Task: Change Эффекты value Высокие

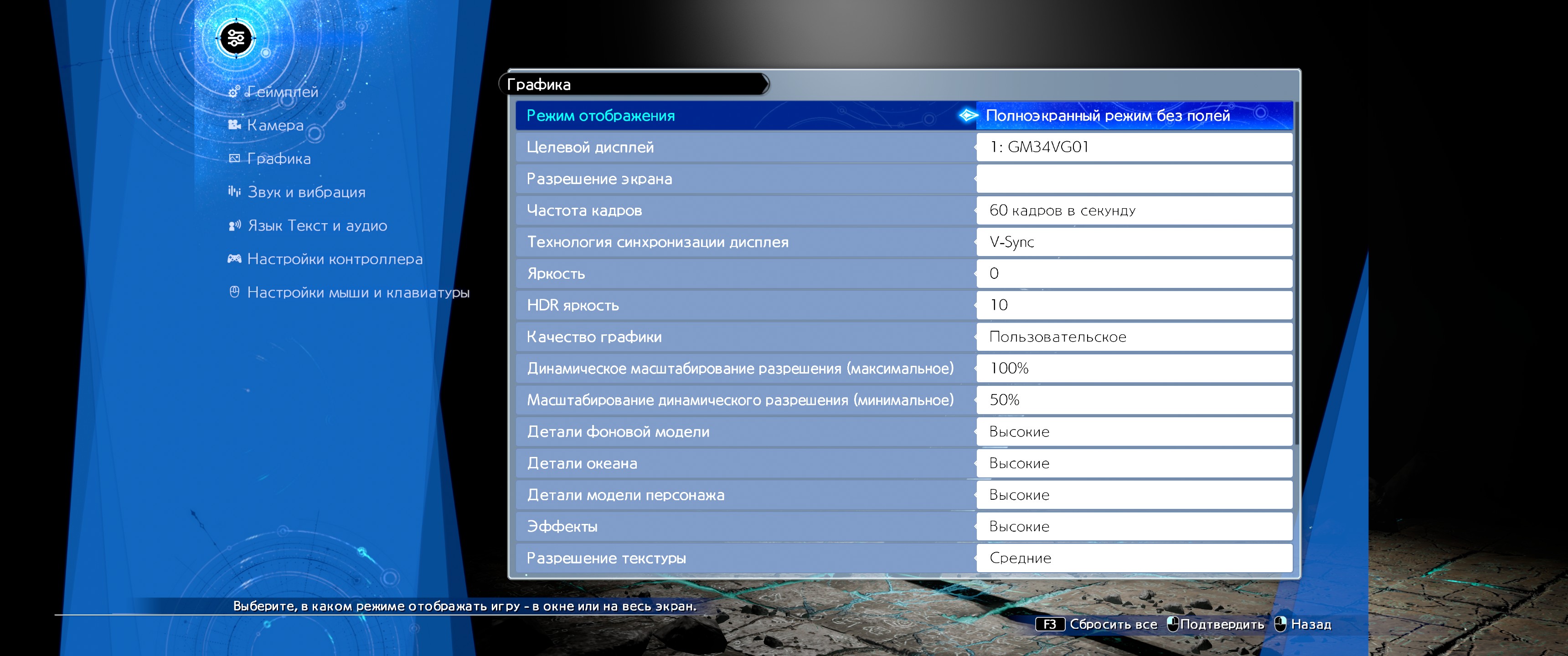Action: pyautogui.click(x=1134, y=527)
